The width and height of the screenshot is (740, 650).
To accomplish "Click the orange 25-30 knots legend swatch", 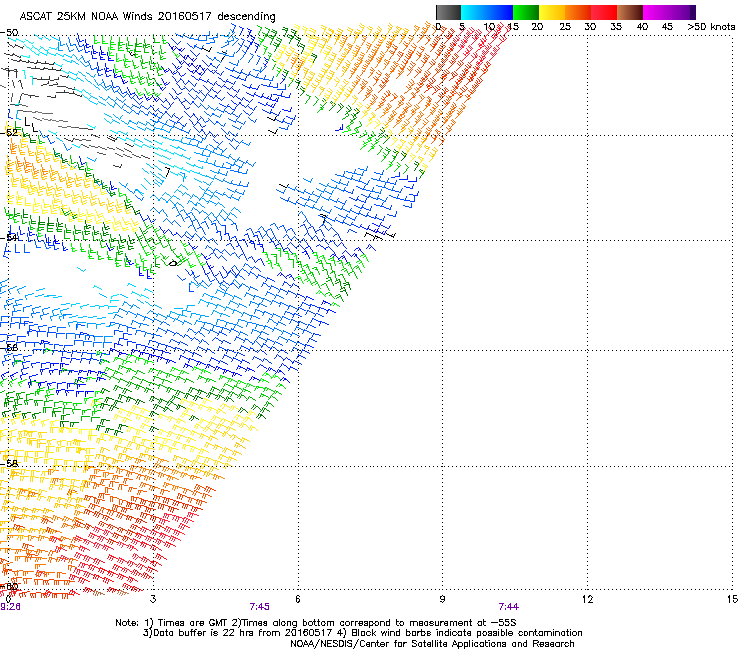I will [578, 12].
